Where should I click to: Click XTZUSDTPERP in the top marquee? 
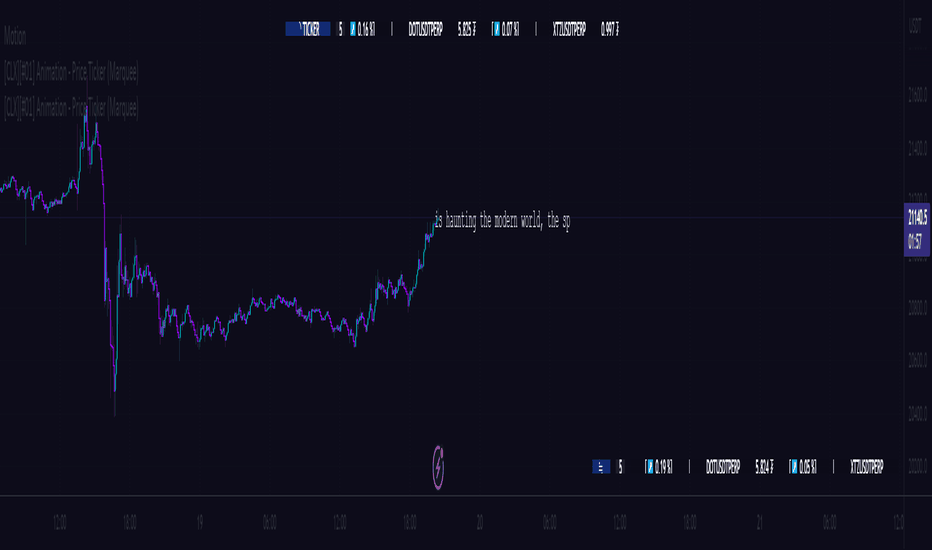click(x=569, y=29)
